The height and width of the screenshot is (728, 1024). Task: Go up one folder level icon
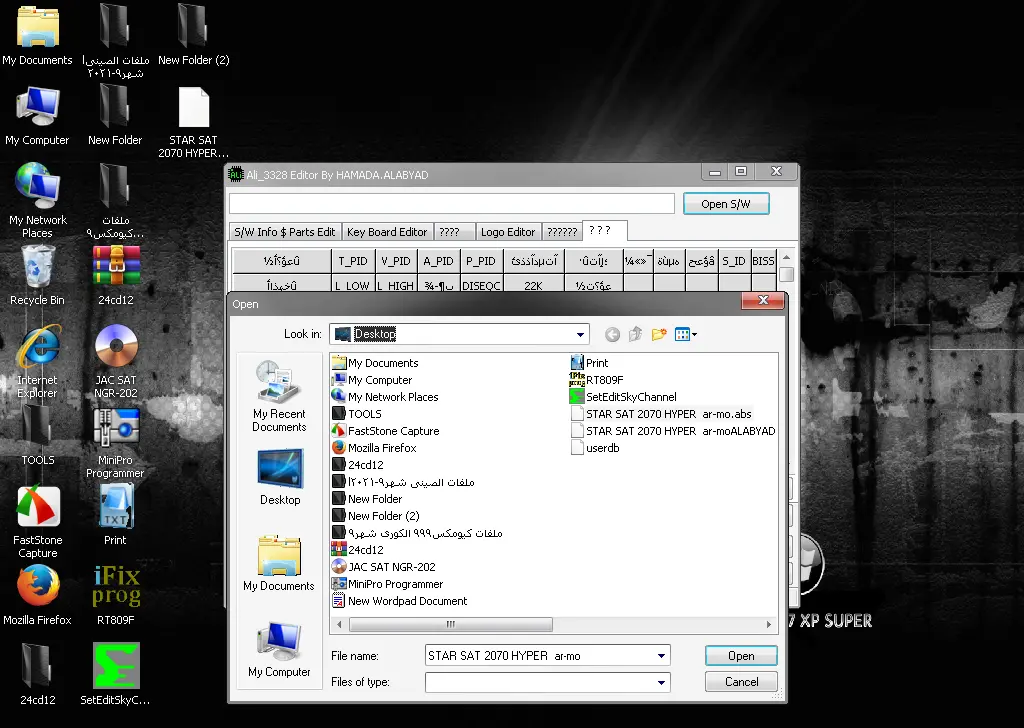635,335
